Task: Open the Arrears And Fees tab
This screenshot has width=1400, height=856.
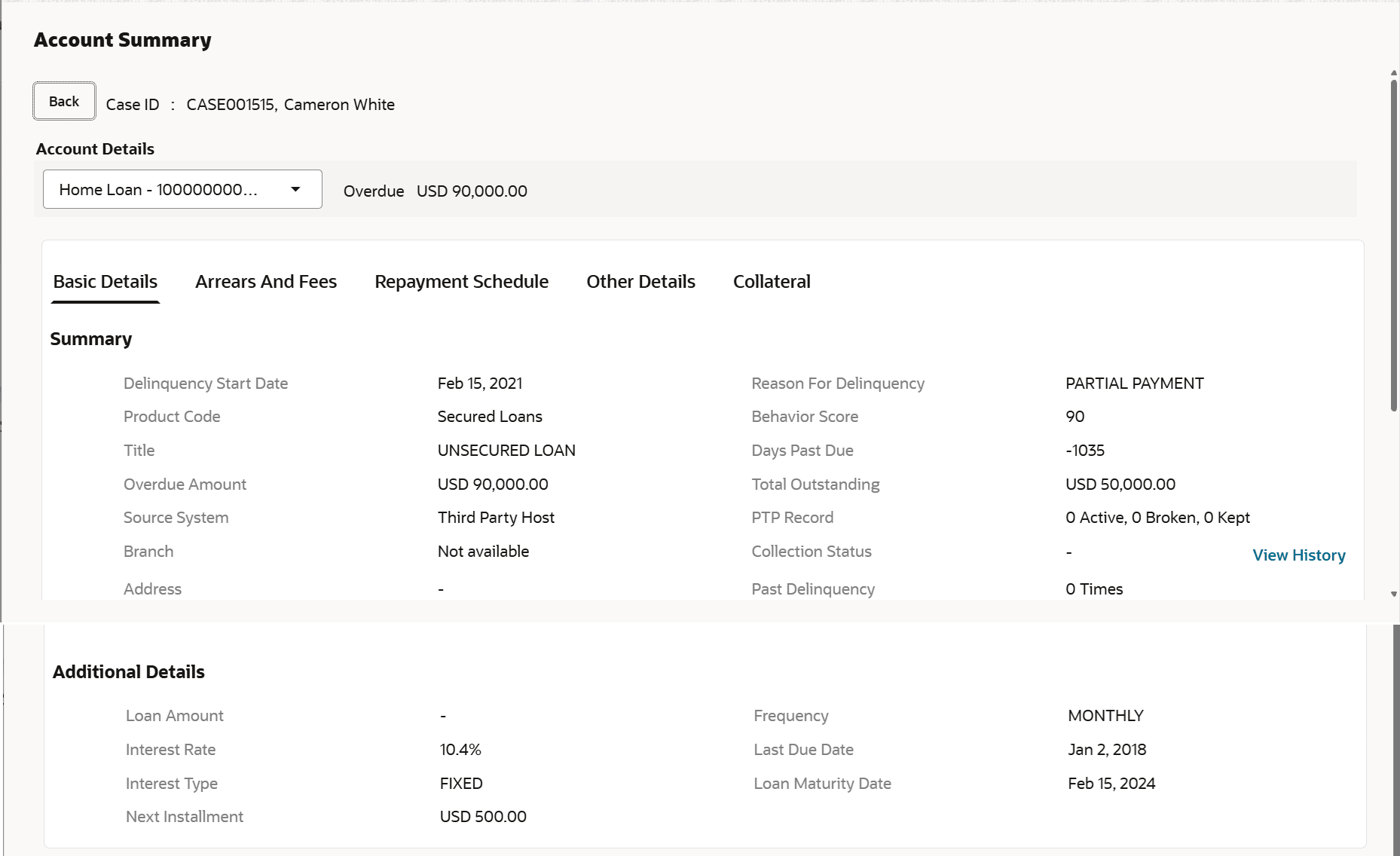Action: [266, 282]
